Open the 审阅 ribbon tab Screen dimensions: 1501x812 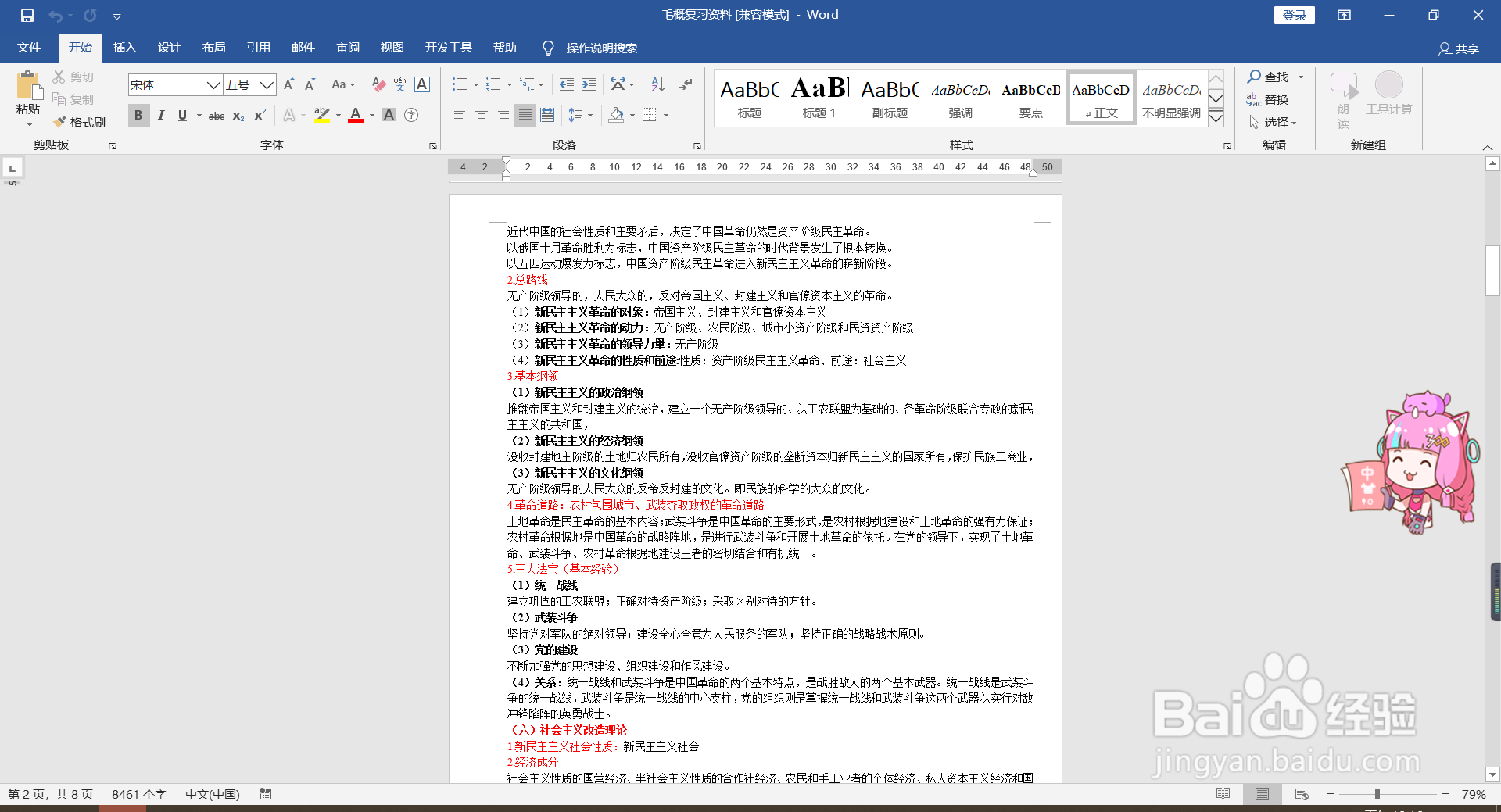348,48
